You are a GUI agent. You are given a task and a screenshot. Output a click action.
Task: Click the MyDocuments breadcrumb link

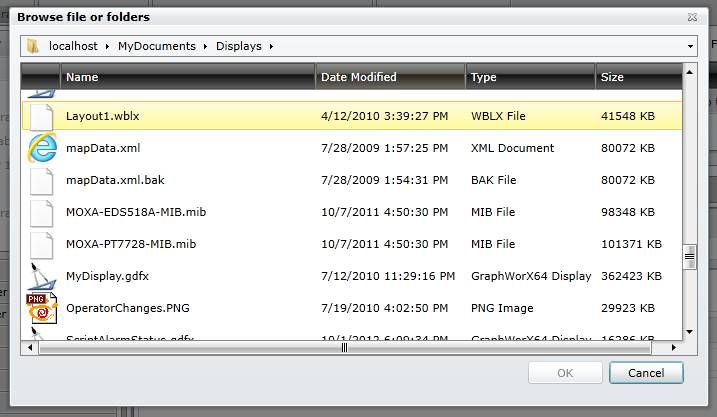(159, 46)
